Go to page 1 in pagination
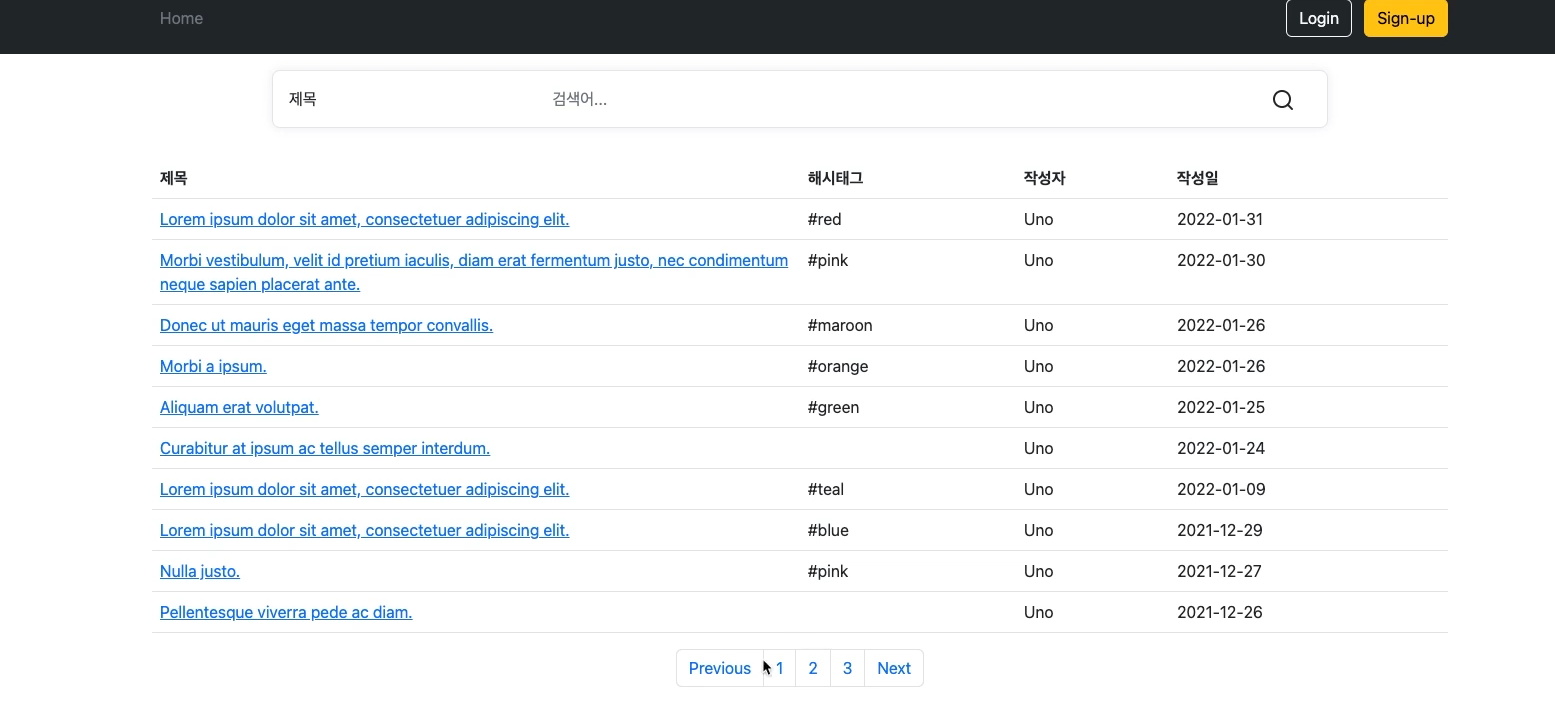Viewport: 1555px width, 702px height. click(780, 668)
